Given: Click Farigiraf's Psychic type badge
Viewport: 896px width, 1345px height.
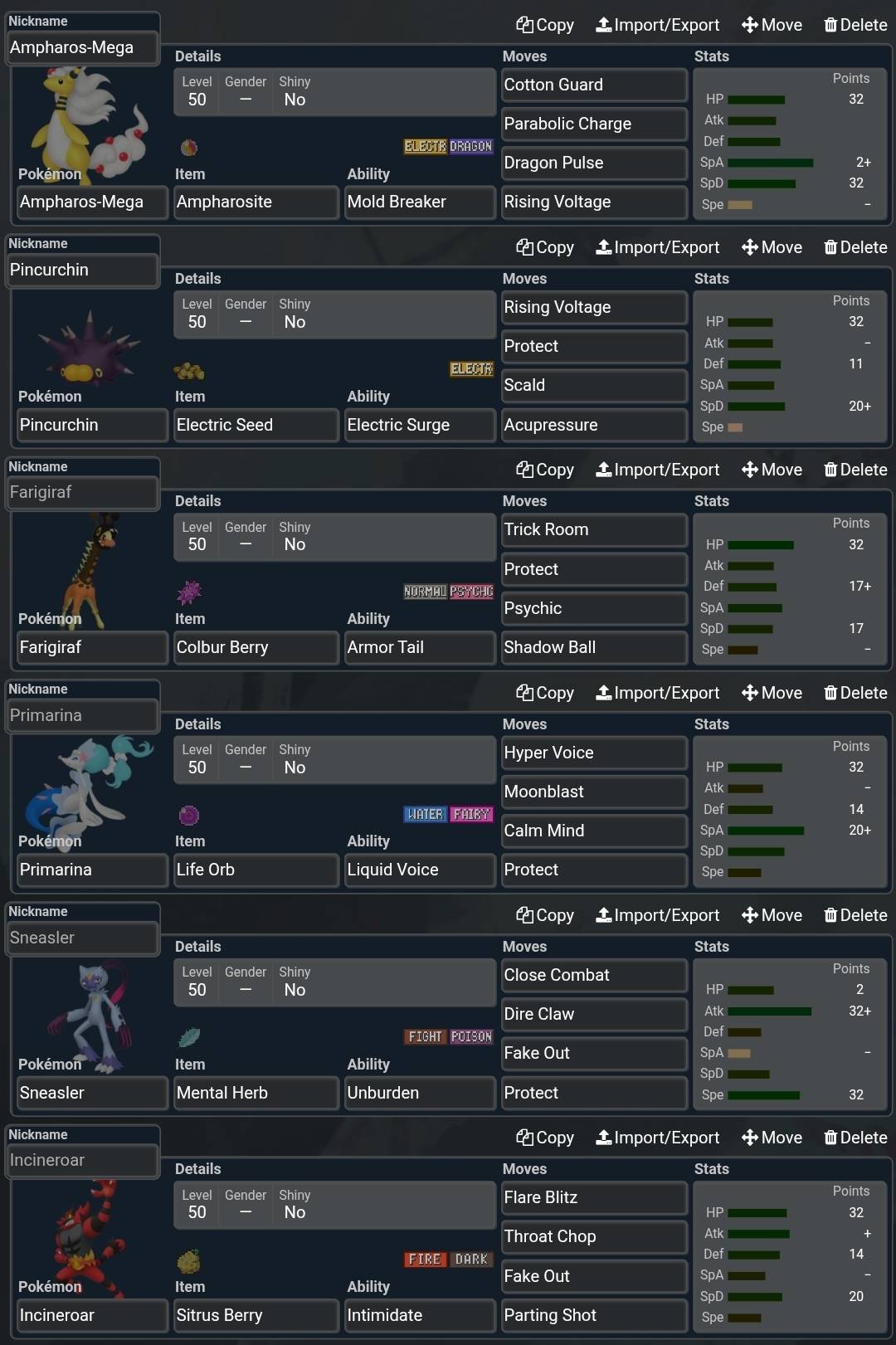Looking at the screenshot, I should click(471, 592).
